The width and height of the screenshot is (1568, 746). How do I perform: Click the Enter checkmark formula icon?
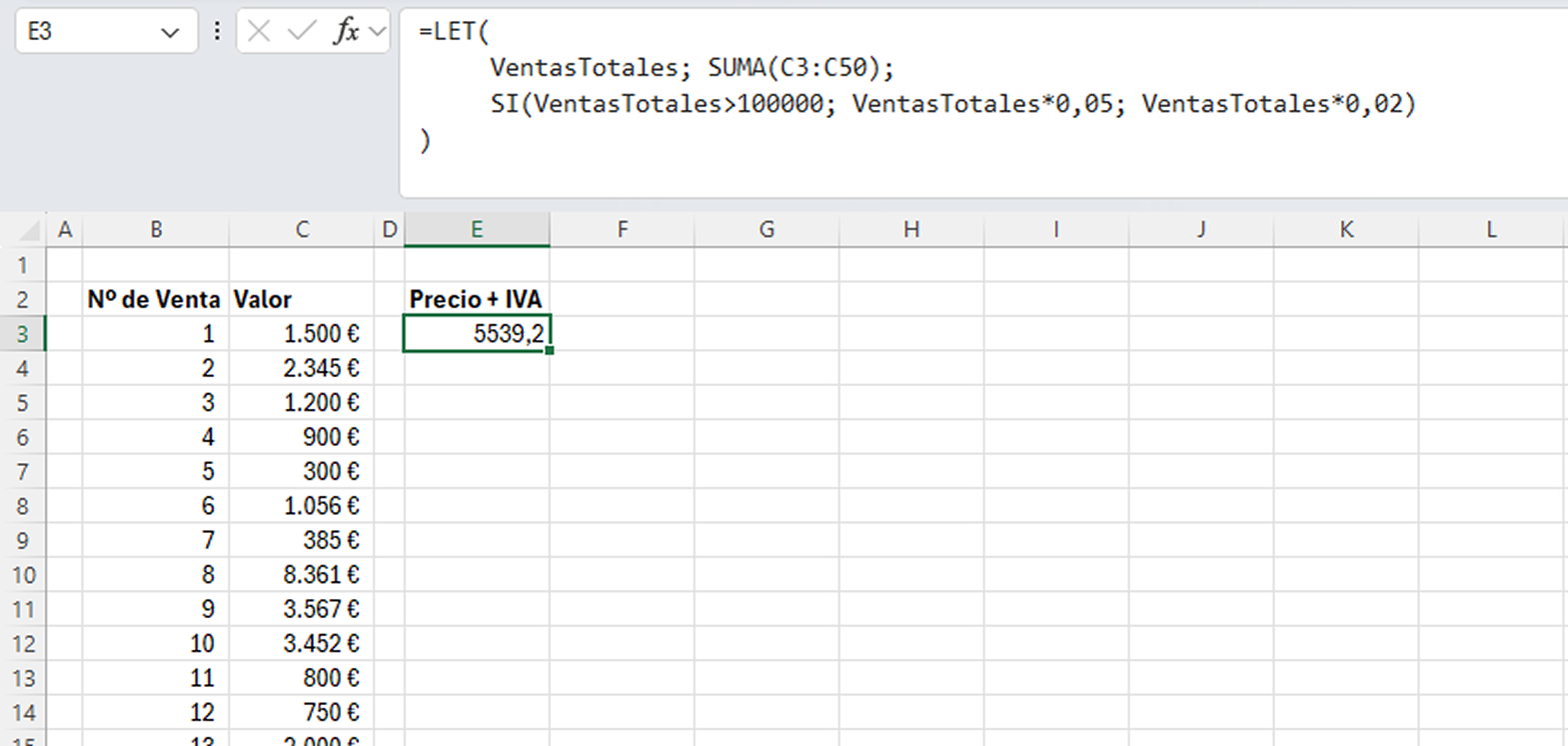[x=301, y=32]
